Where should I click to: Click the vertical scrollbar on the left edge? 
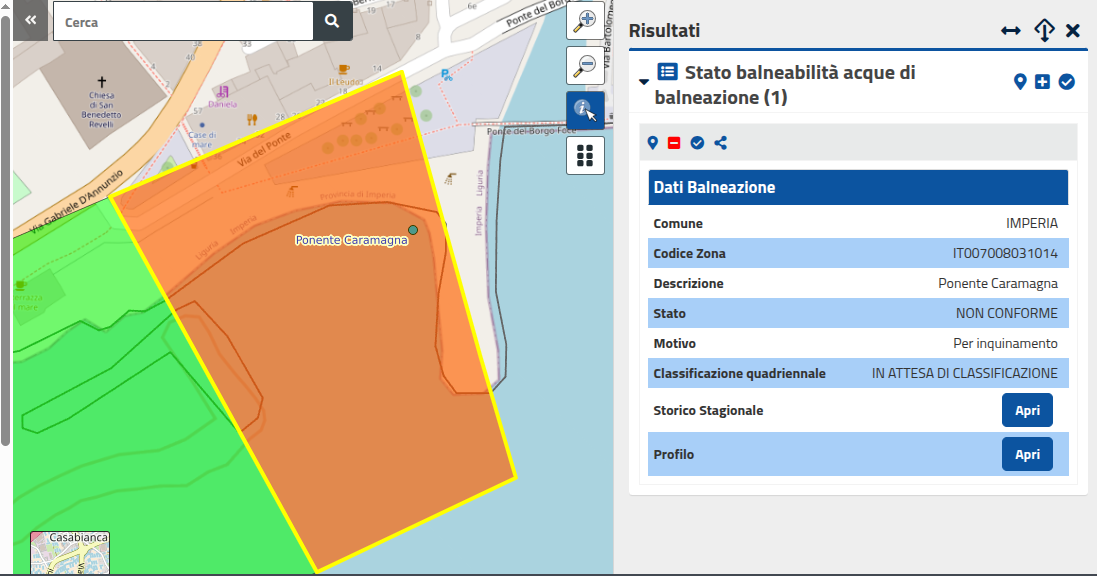click(6, 231)
